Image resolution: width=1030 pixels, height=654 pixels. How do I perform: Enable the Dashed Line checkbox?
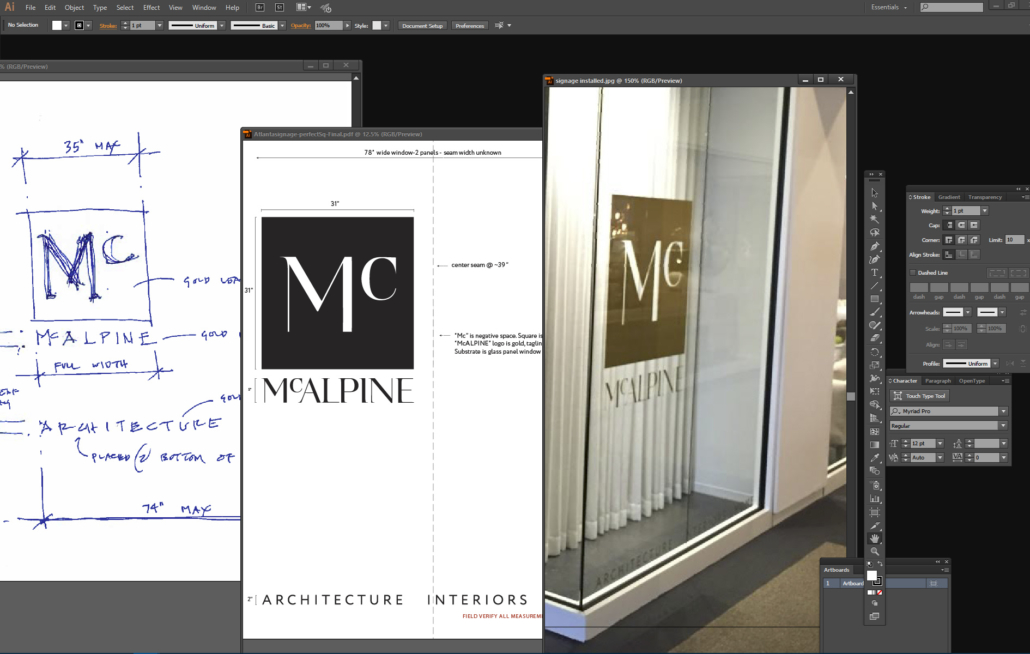(x=912, y=272)
